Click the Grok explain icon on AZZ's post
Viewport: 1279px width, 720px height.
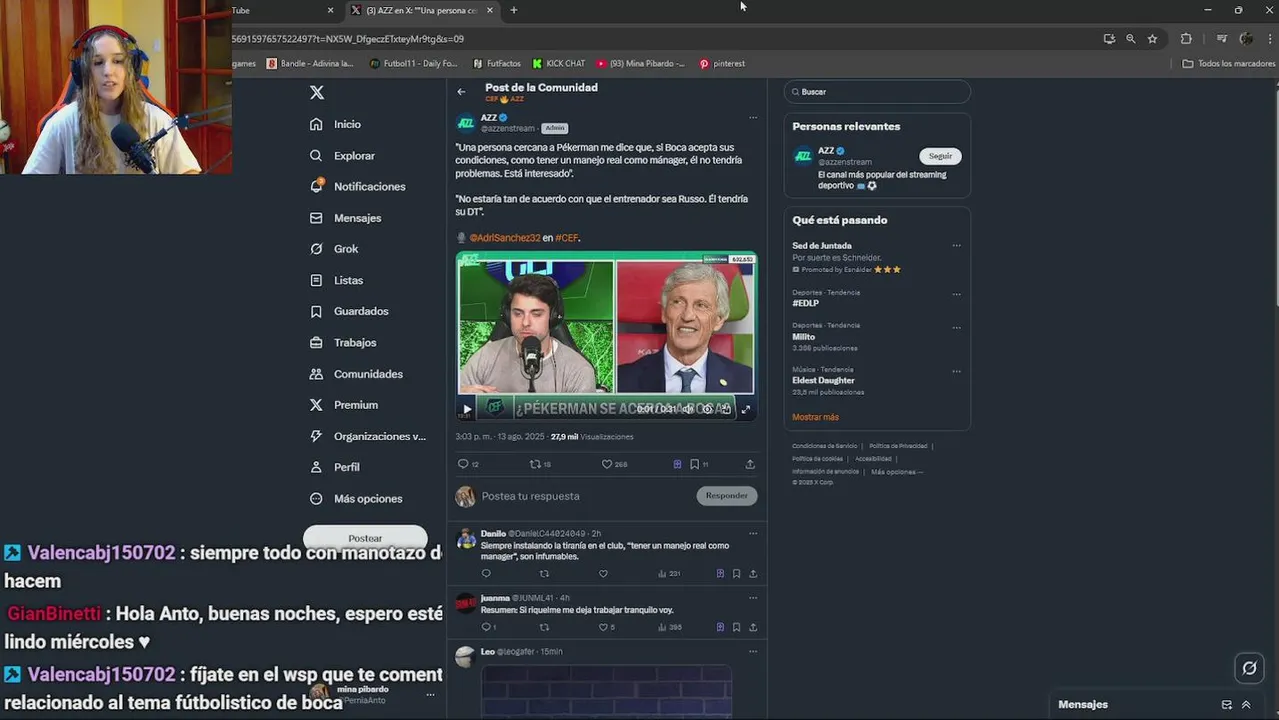(x=677, y=464)
